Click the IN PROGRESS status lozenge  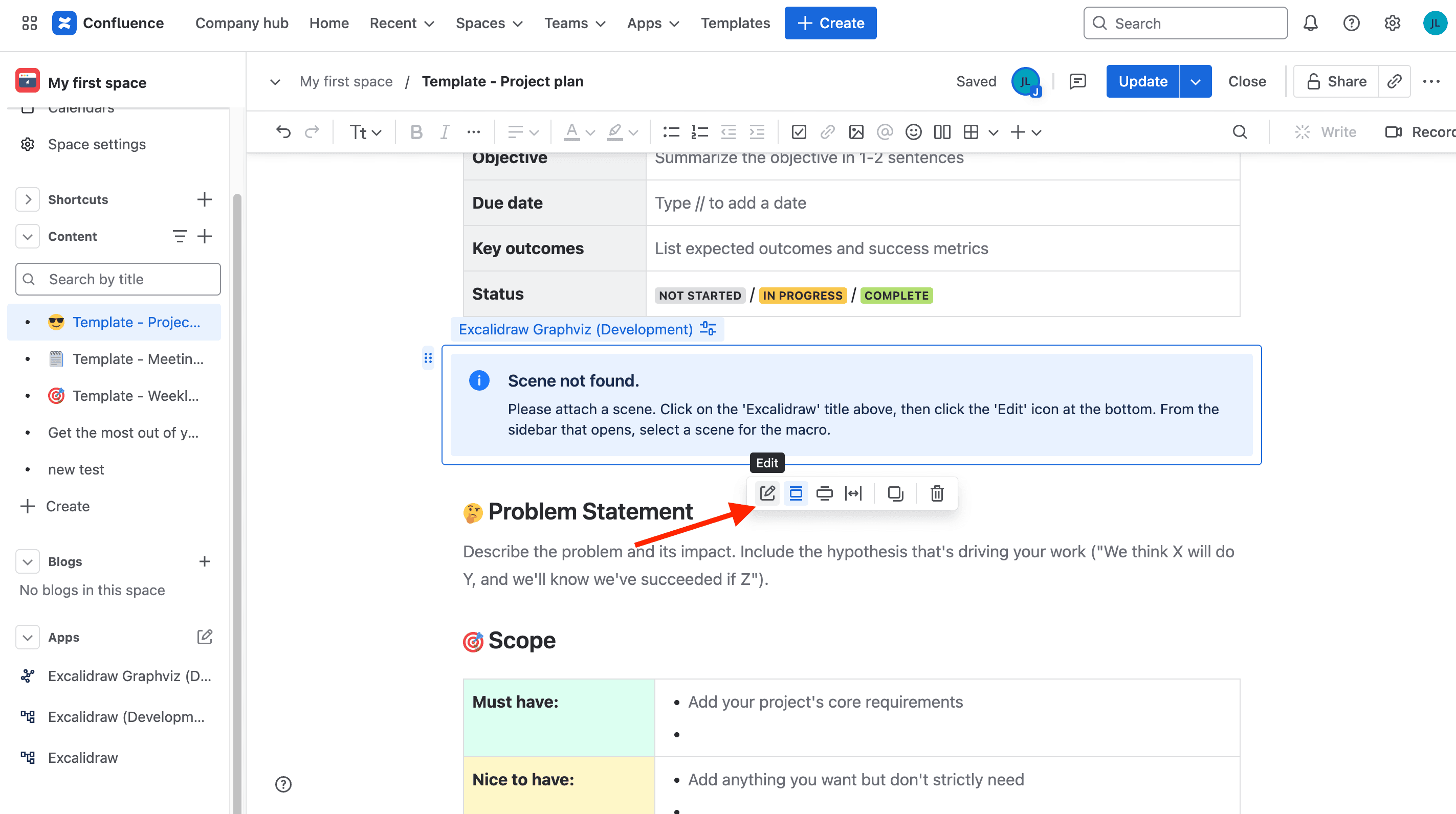[803, 296]
